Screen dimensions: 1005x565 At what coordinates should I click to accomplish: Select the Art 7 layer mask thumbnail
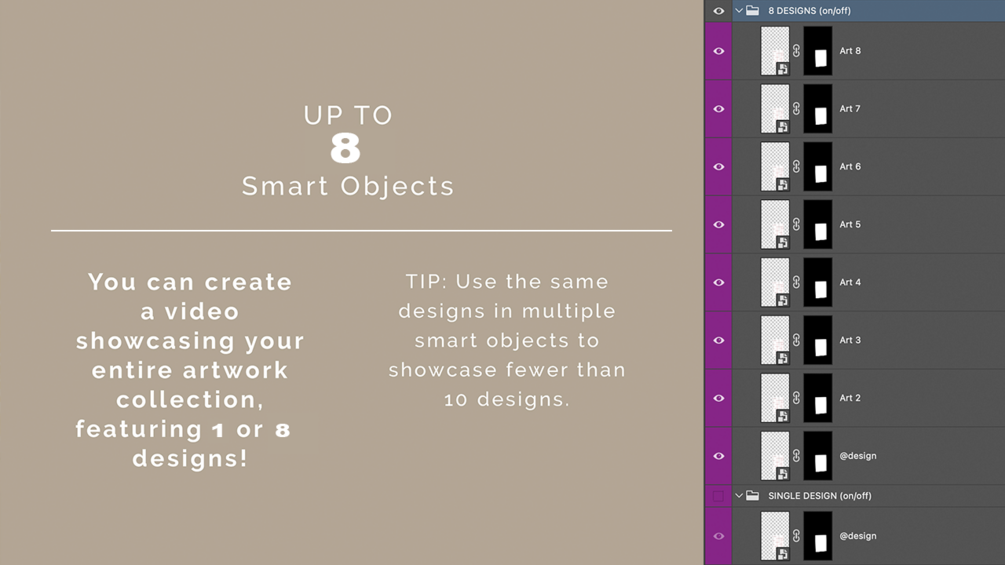(818, 109)
